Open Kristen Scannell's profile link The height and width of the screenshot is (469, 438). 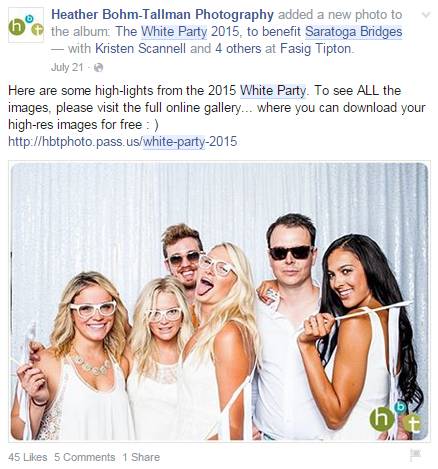click(140, 49)
